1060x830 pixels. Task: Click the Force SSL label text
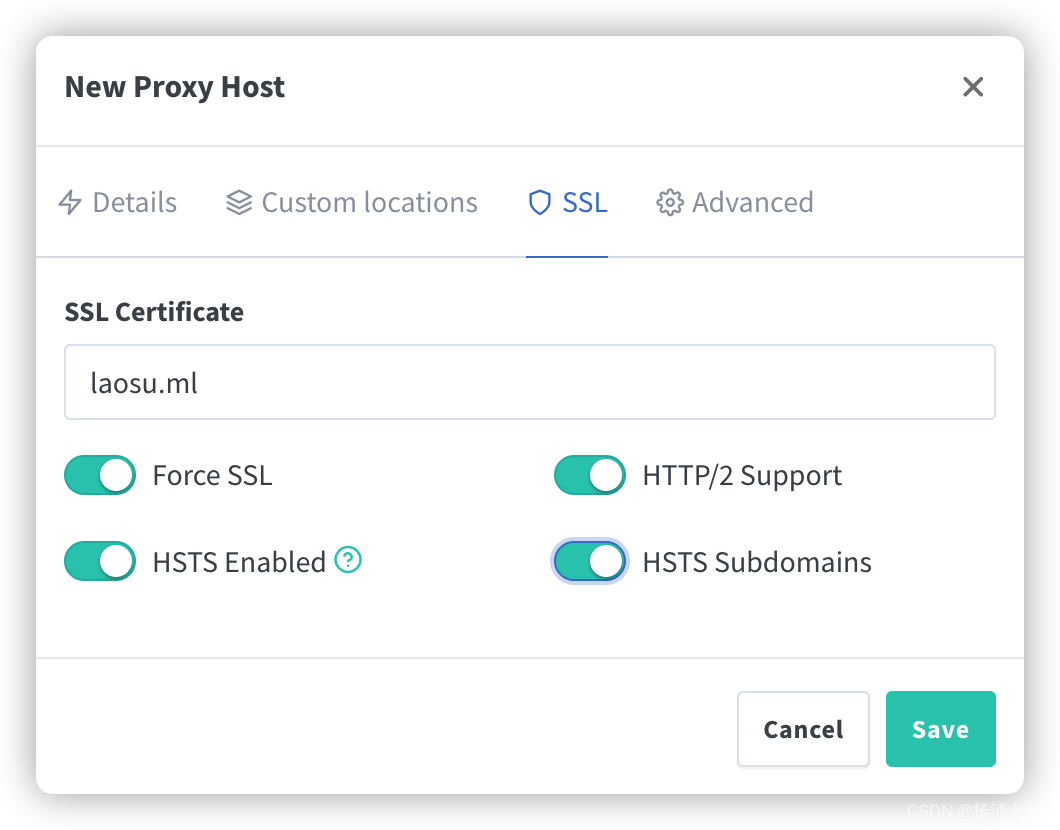click(x=212, y=475)
